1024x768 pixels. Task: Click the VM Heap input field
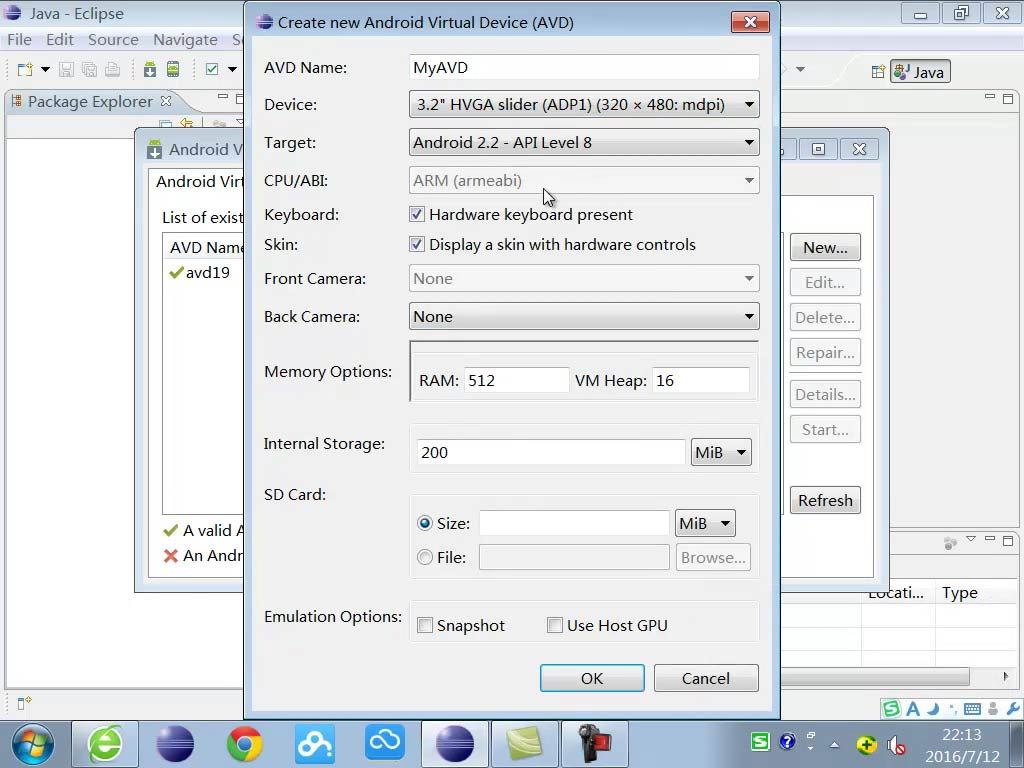[701, 380]
